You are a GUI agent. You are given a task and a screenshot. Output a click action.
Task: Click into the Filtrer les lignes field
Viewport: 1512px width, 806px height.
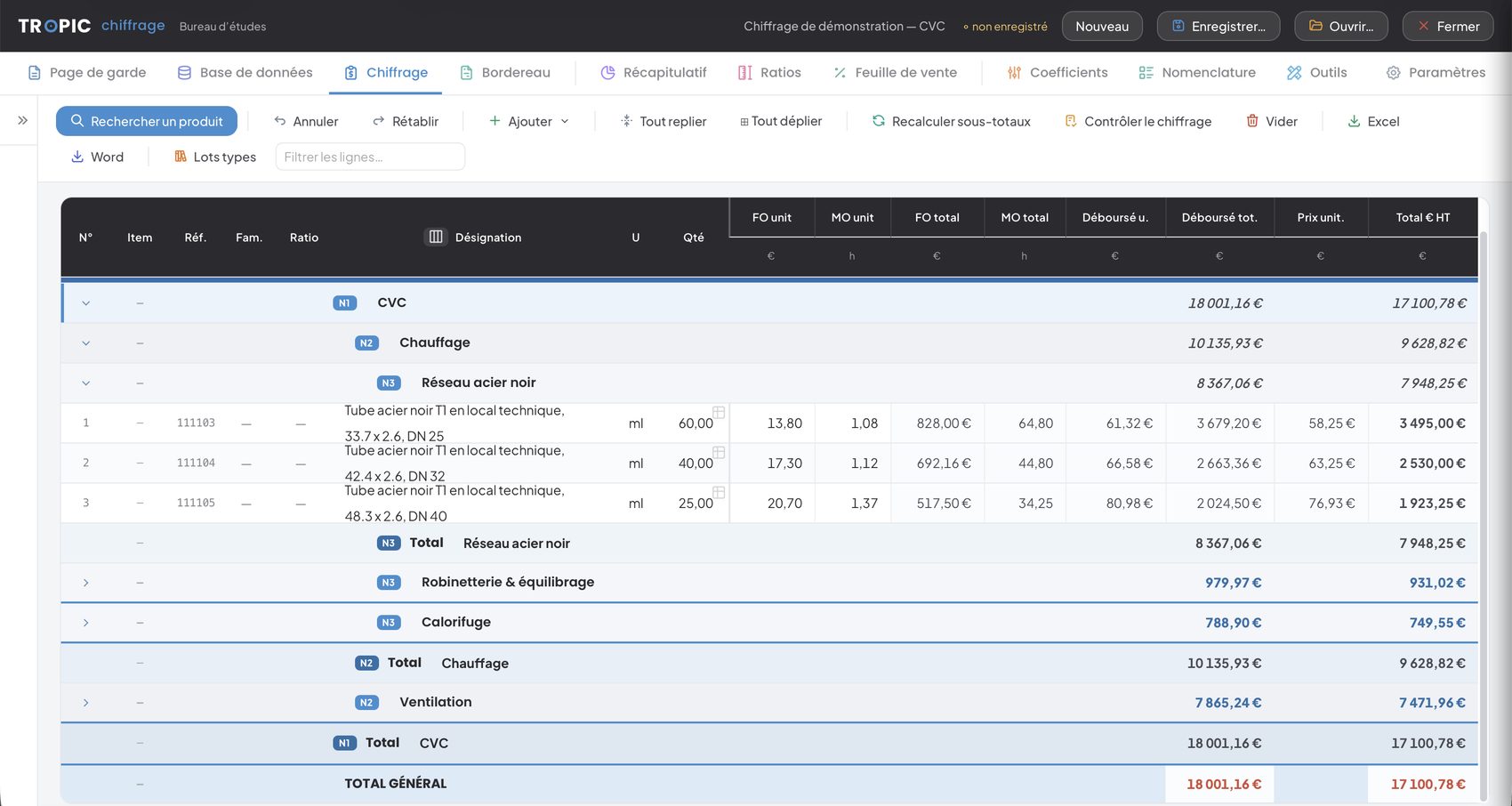[370, 157]
